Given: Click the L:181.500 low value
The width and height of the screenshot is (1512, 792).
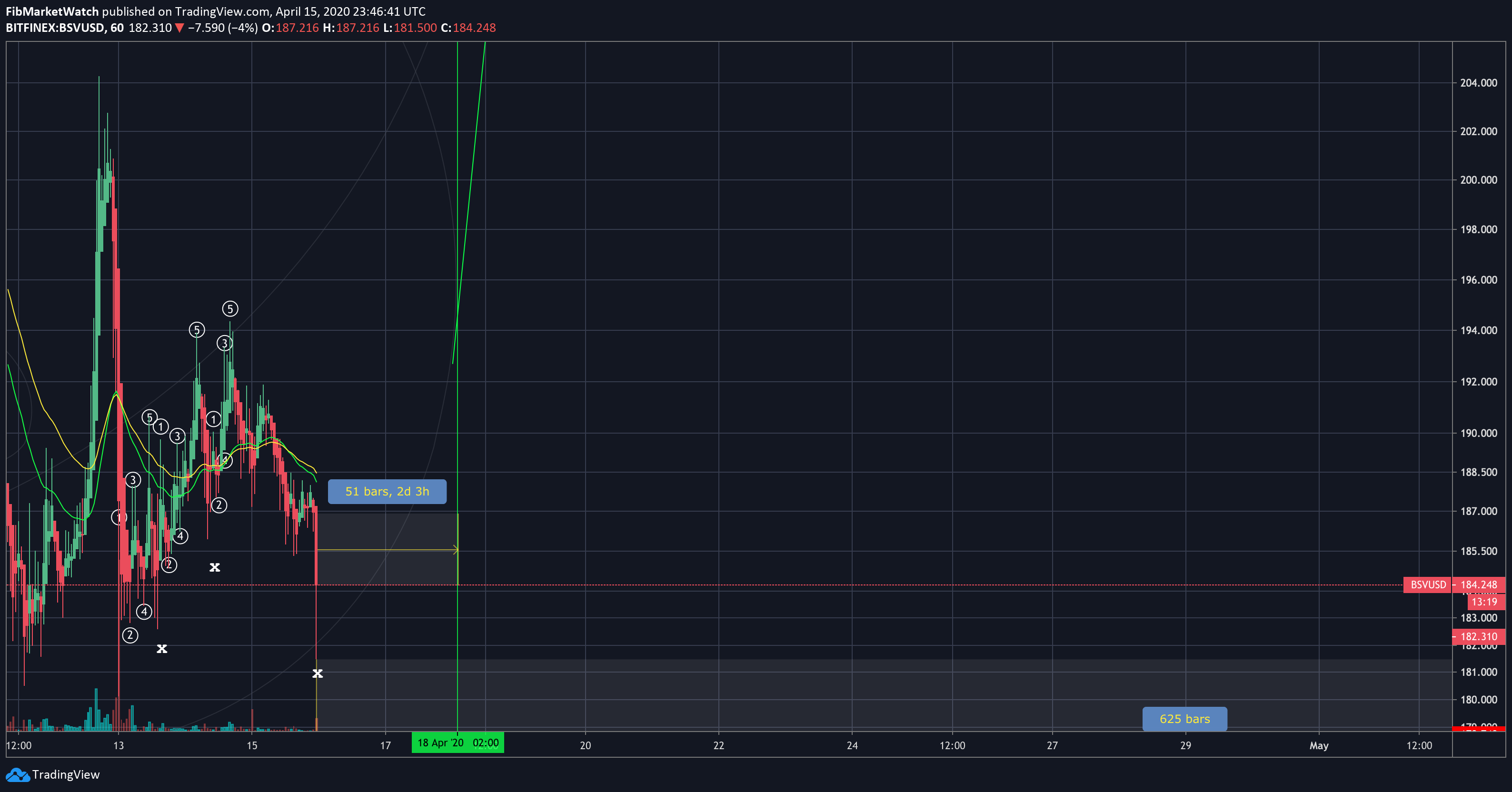Looking at the screenshot, I should [410, 28].
